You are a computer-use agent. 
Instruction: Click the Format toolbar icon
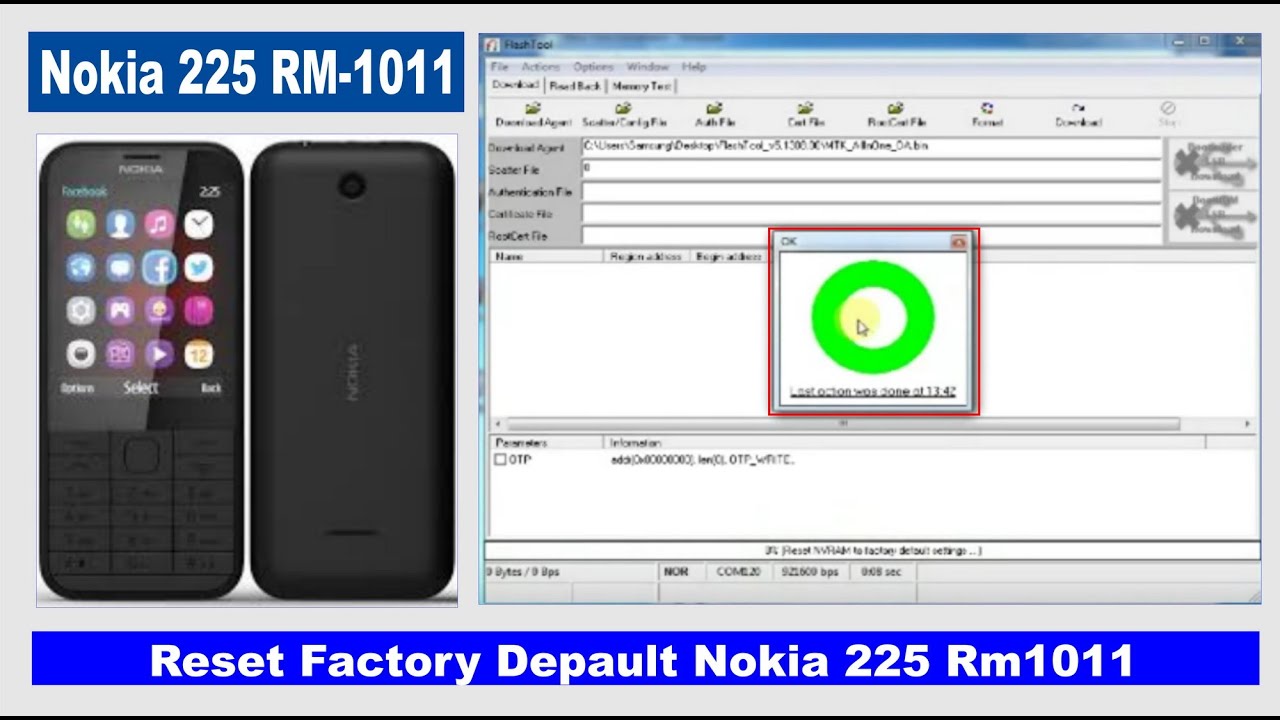[x=987, y=108]
